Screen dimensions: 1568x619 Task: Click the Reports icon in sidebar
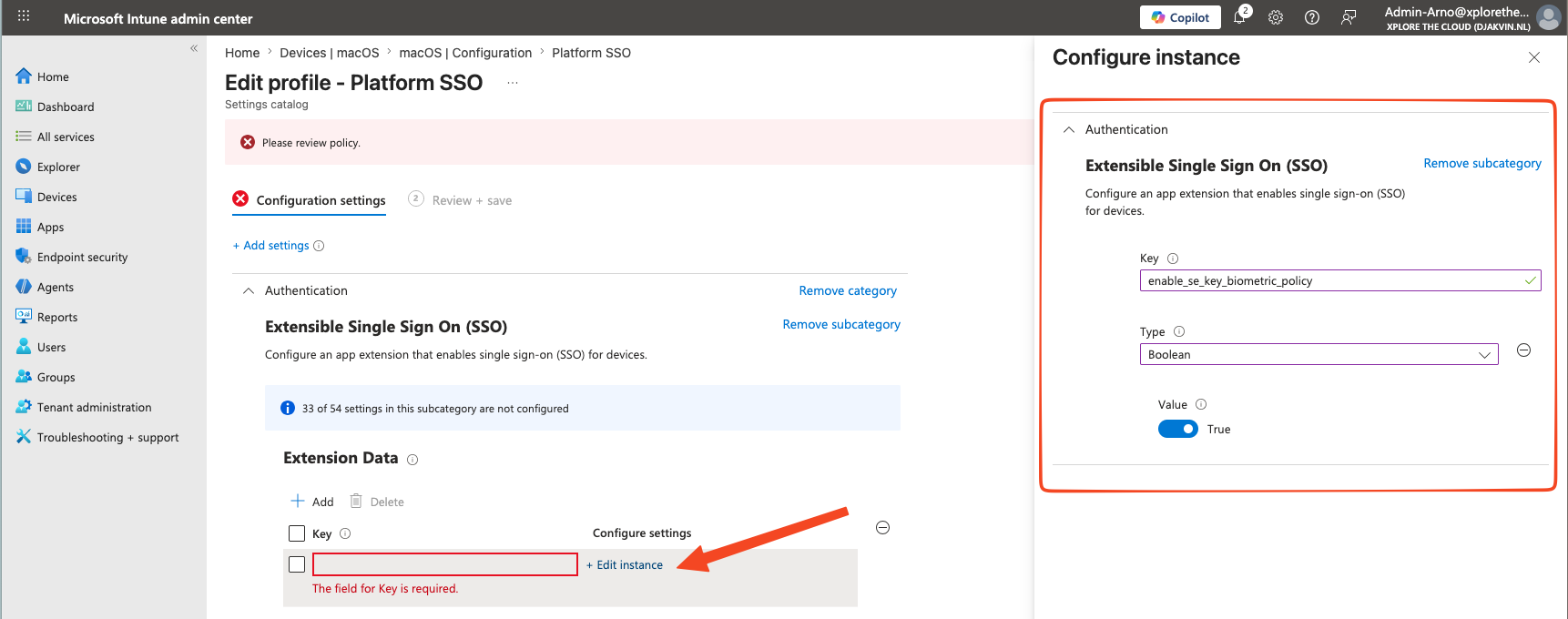click(24, 317)
